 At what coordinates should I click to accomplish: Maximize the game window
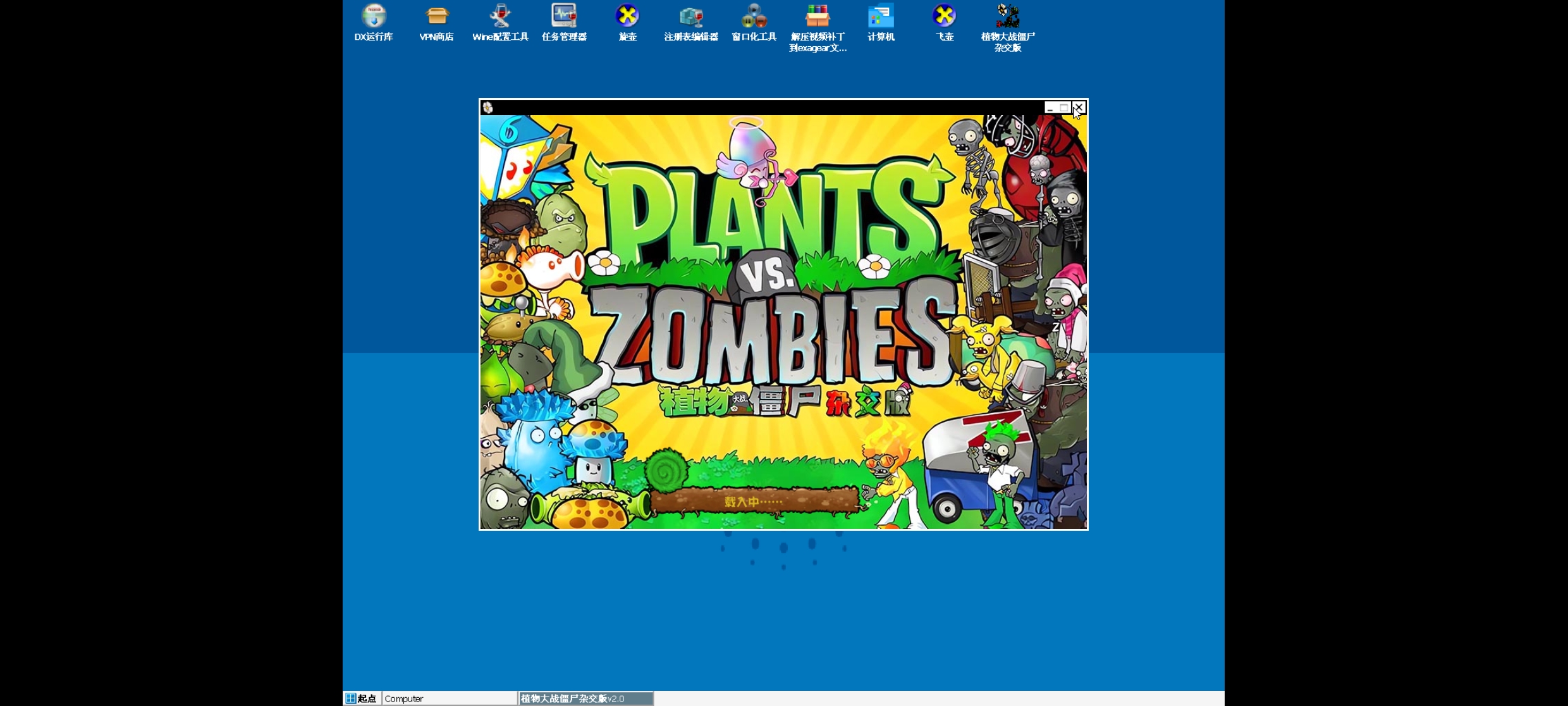(x=1065, y=108)
